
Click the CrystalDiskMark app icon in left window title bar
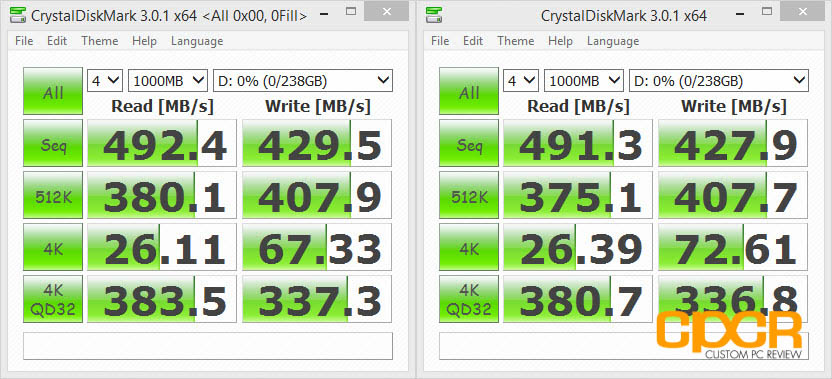(19, 15)
